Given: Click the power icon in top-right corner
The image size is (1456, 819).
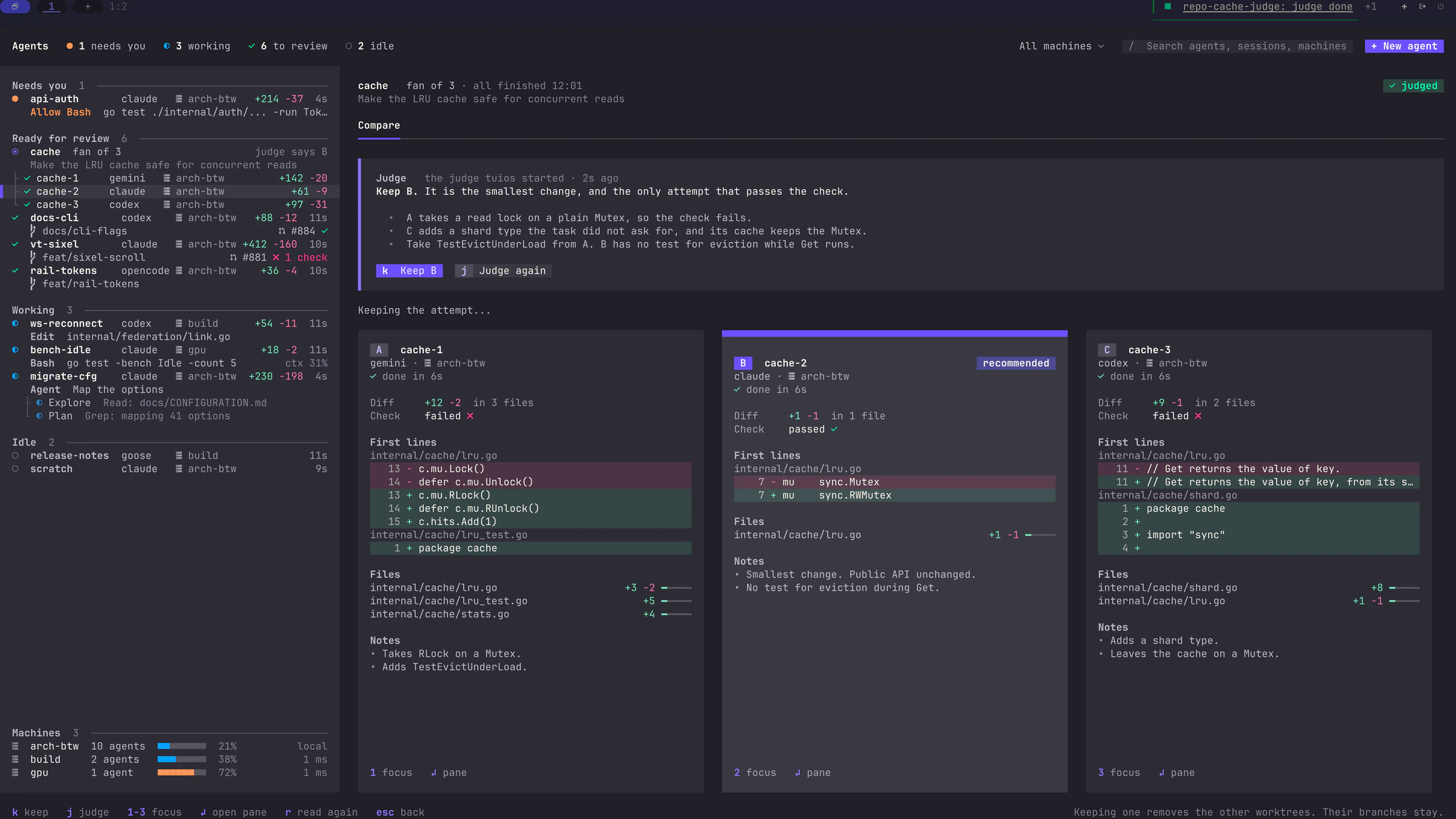Looking at the screenshot, I should tap(1441, 6).
